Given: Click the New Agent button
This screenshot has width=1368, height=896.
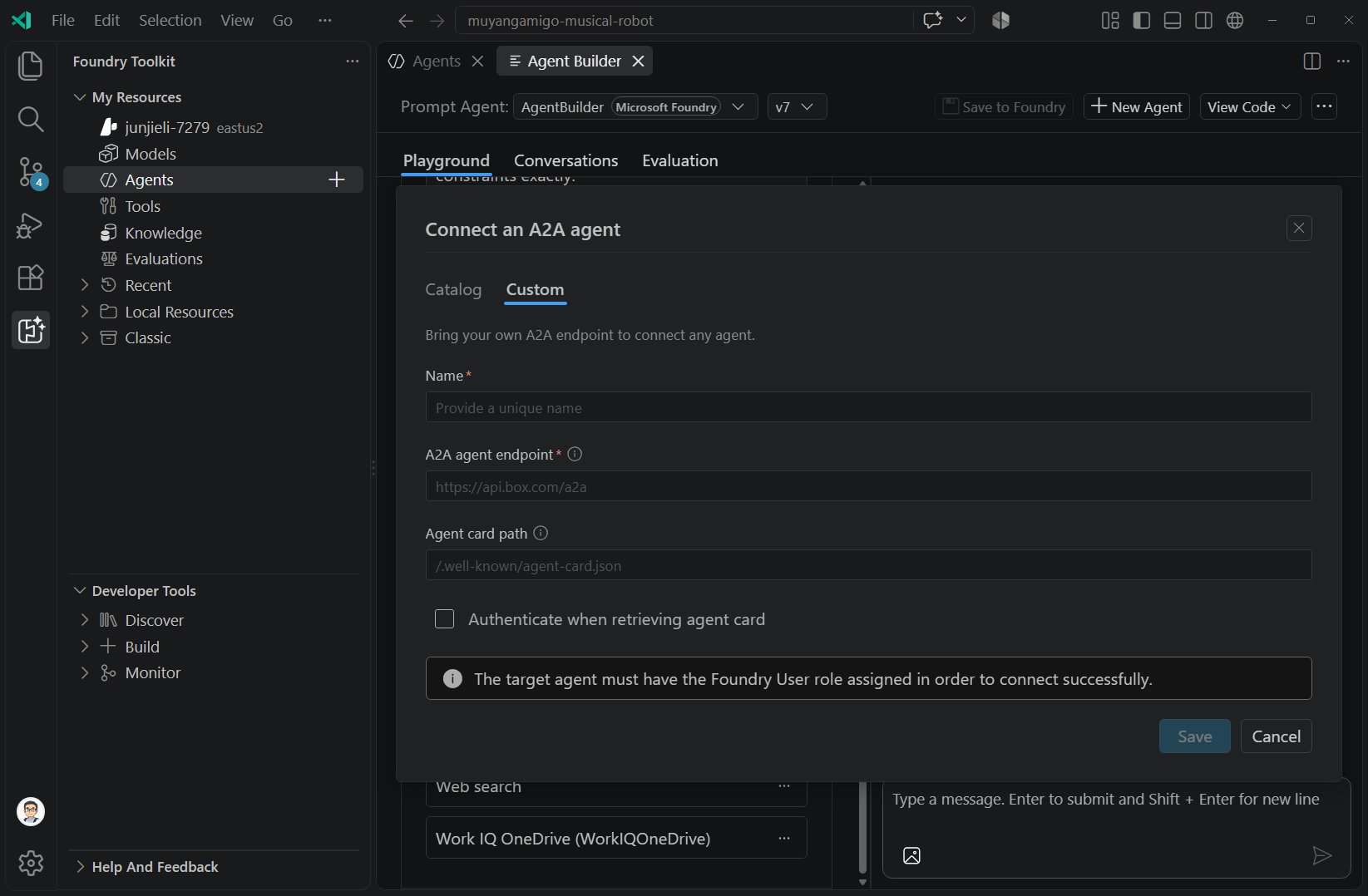Looking at the screenshot, I should point(1137,106).
